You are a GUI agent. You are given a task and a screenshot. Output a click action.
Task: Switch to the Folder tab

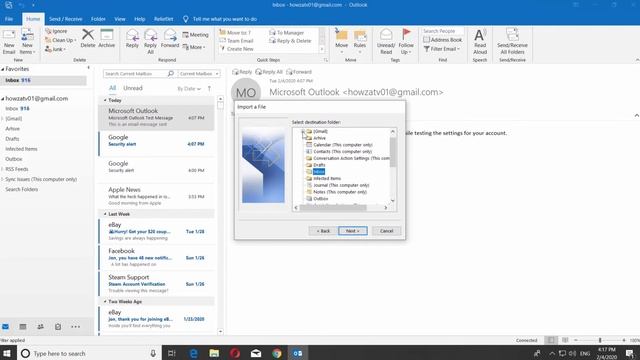pyautogui.click(x=98, y=19)
